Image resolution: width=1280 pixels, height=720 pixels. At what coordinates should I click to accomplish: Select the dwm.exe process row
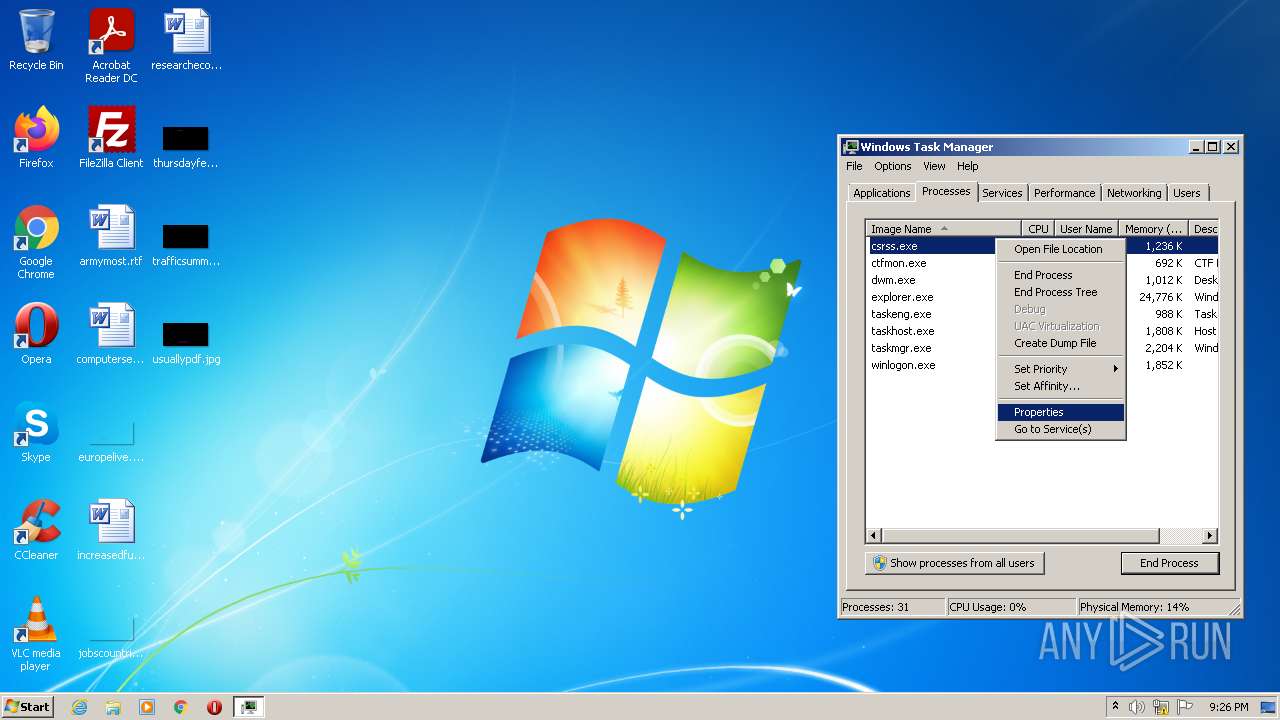coord(1042,280)
